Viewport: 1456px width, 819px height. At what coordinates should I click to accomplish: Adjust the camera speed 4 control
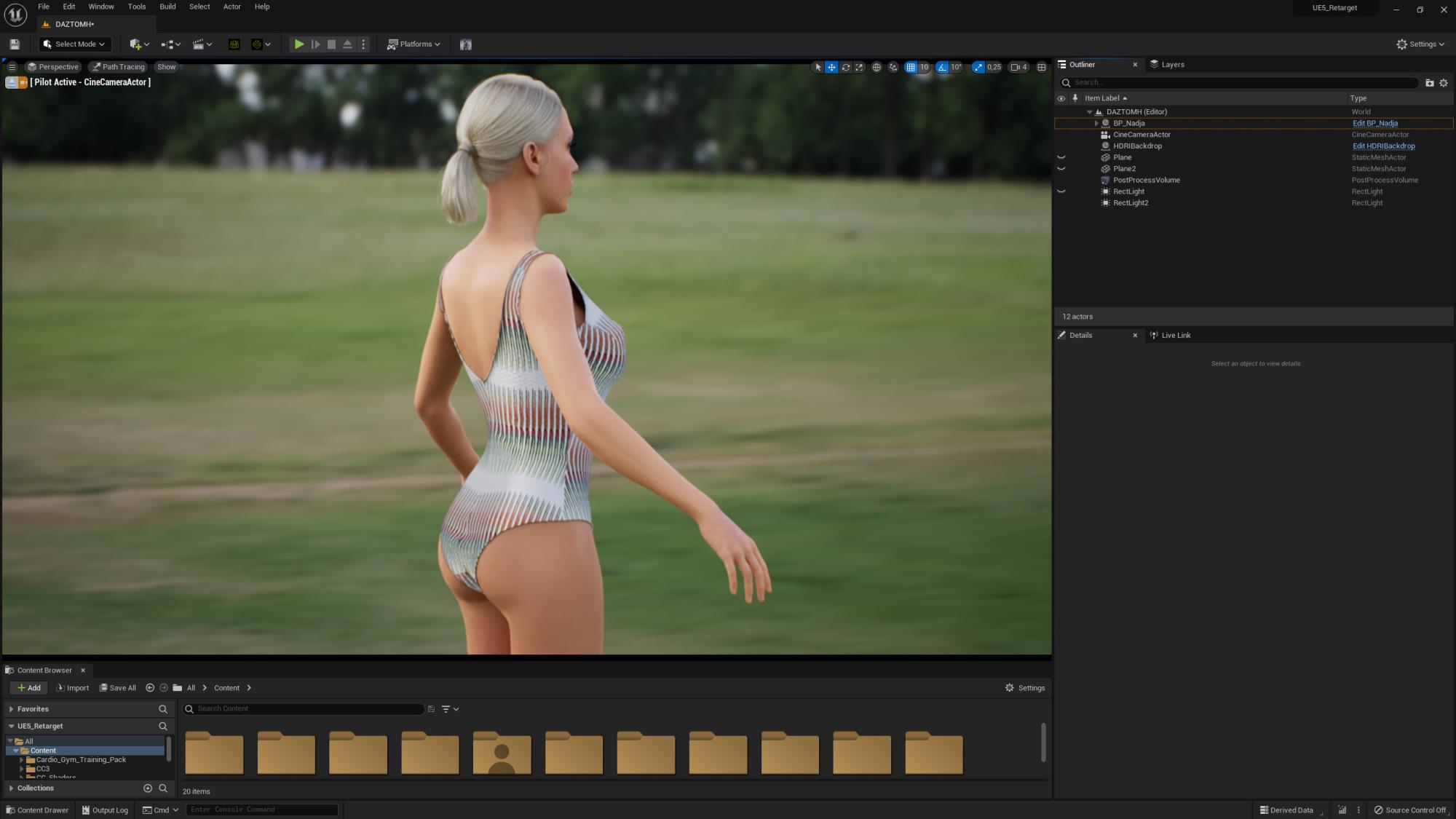[1018, 67]
